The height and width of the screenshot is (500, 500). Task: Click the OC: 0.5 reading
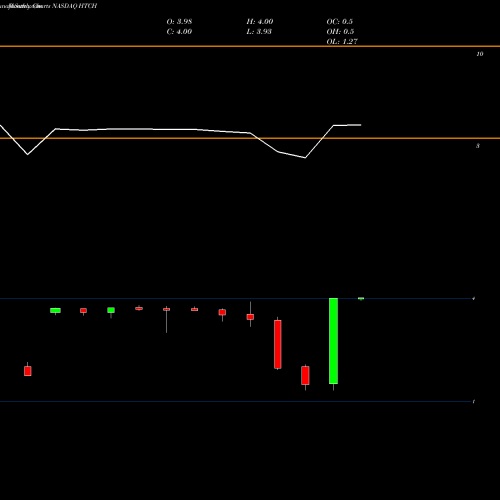point(339,22)
